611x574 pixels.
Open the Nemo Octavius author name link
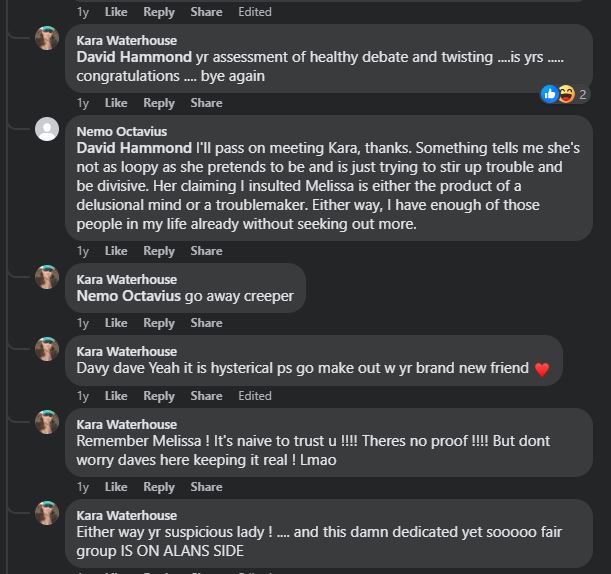tap(122, 131)
